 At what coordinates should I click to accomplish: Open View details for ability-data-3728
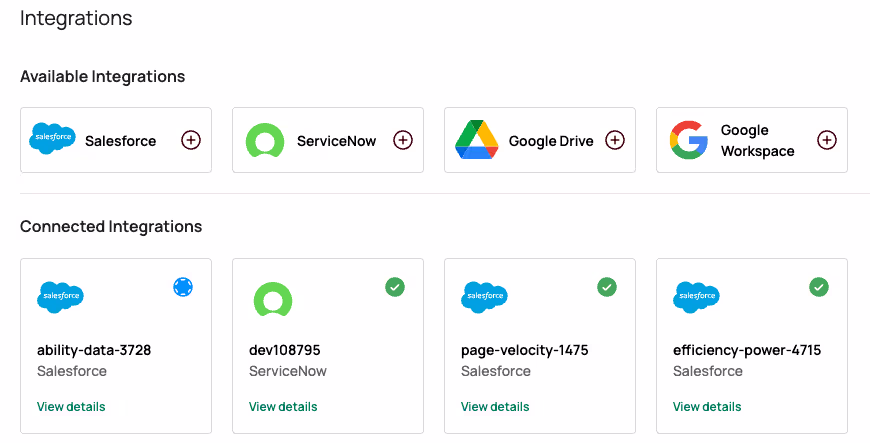point(71,406)
